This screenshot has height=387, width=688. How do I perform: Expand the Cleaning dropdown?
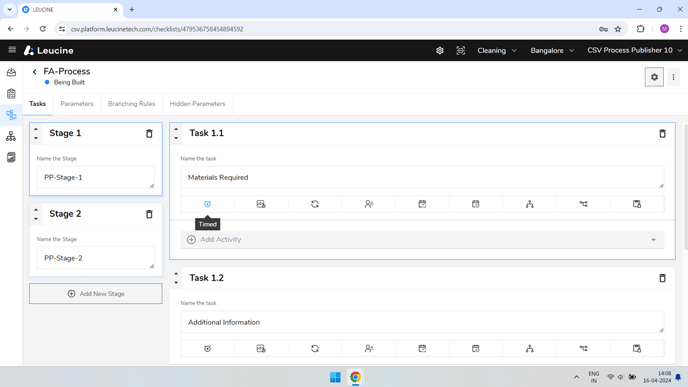497,50
